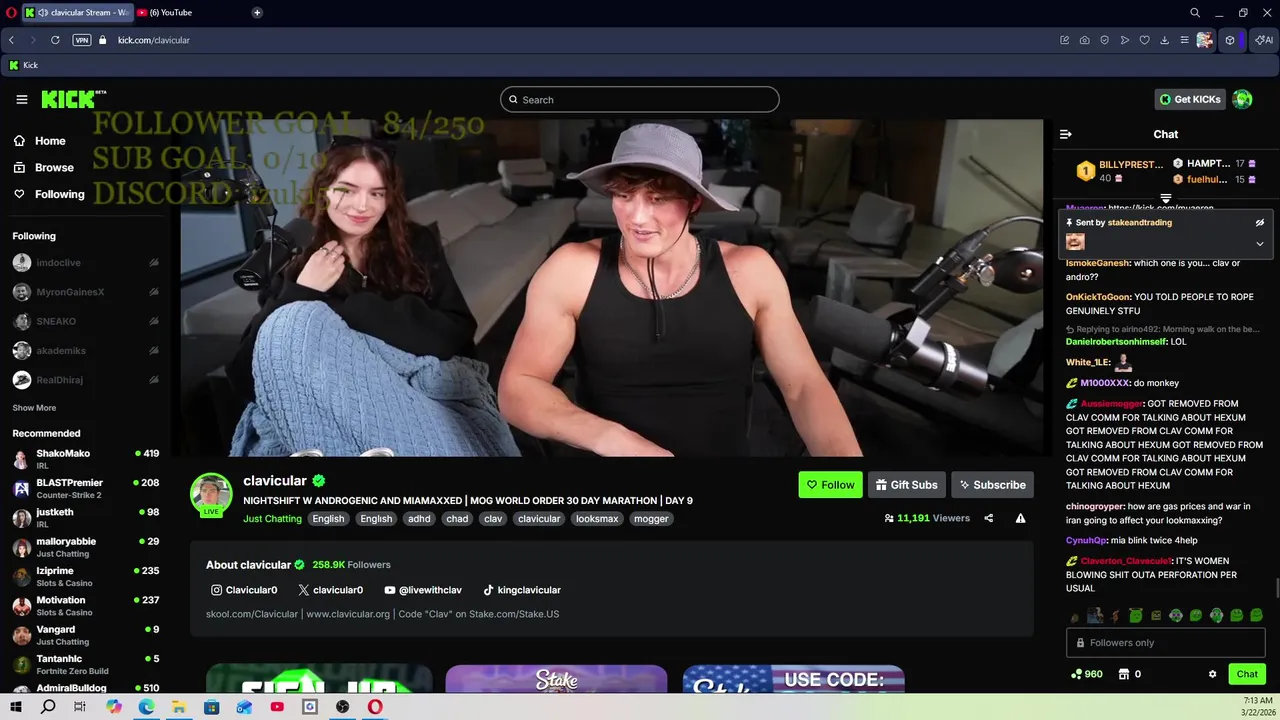Open File Explorer from the taskbar
1280x720 pixels.
pos(179,707)
